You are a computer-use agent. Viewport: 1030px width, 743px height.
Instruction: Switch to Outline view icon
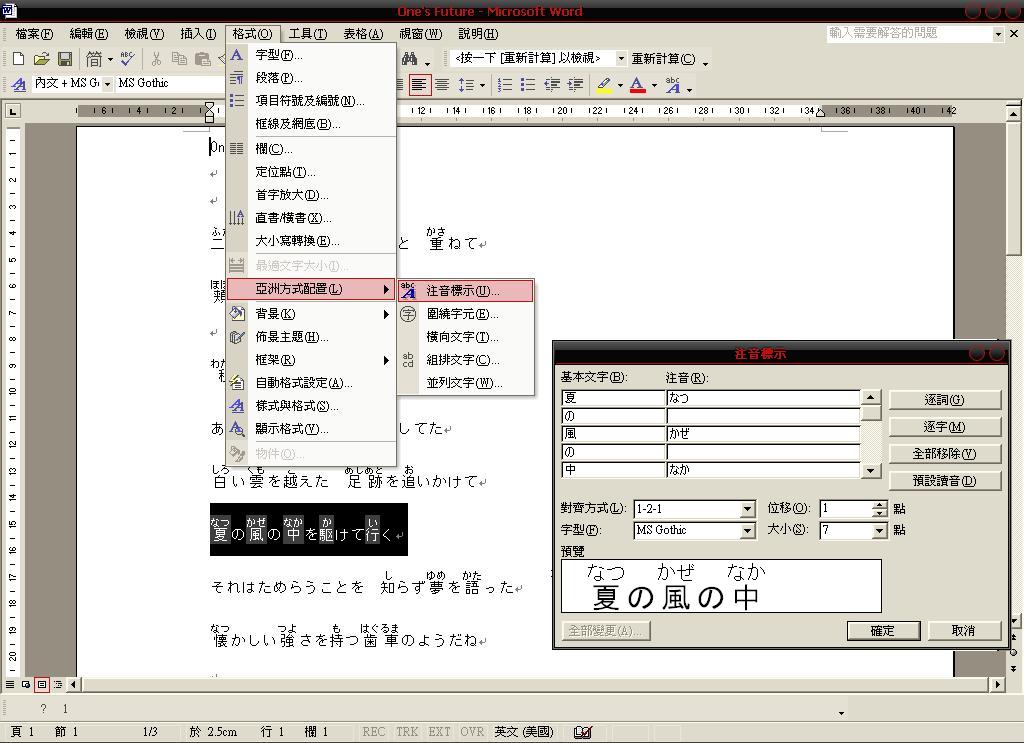[58, 685]
